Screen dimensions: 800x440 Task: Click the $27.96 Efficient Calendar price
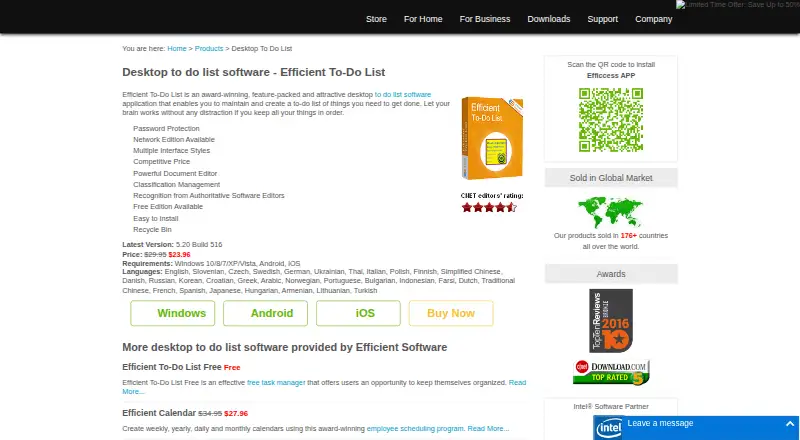pos(236,413)
